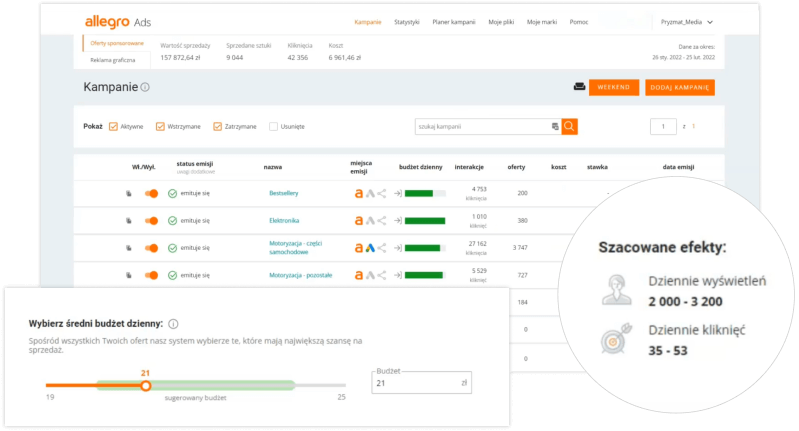This screenshot has height=431, width=799.
Task: Click the interakcje column header
Action: click(469, 167)
